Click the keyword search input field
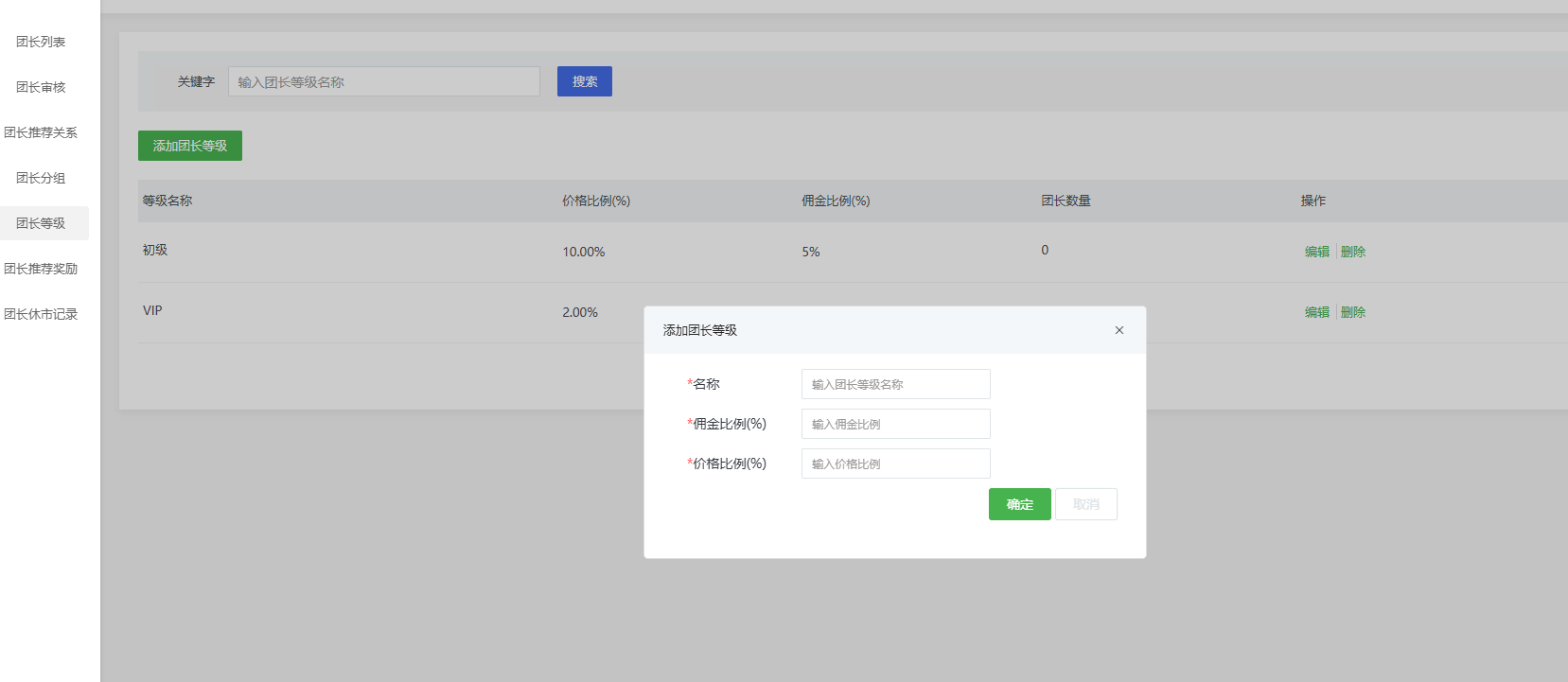This screenshot has width=1568, height=682. pos(383,81)
